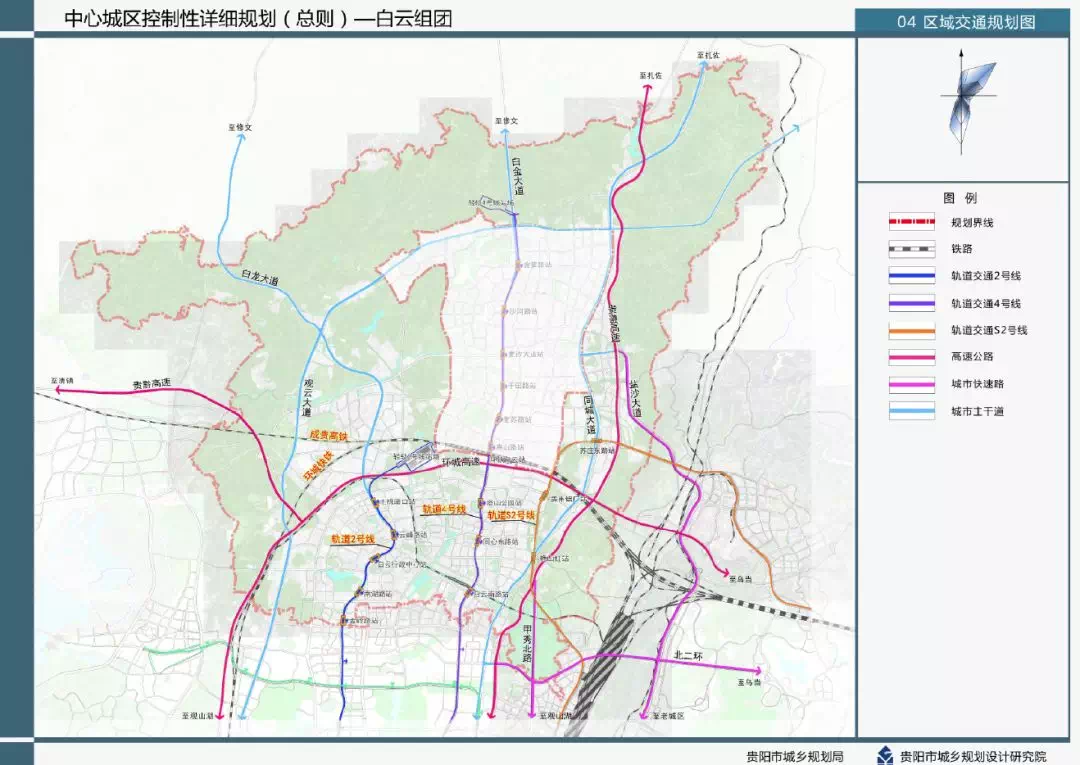The image size is (1080, 765).
Task: Click the 贵阳市城乡规划局 footer text
Action: (795, 756)
